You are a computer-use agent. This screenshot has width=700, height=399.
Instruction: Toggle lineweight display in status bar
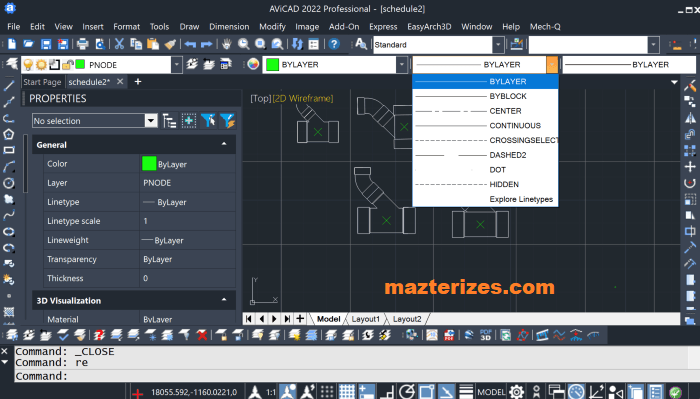point(466,392)
